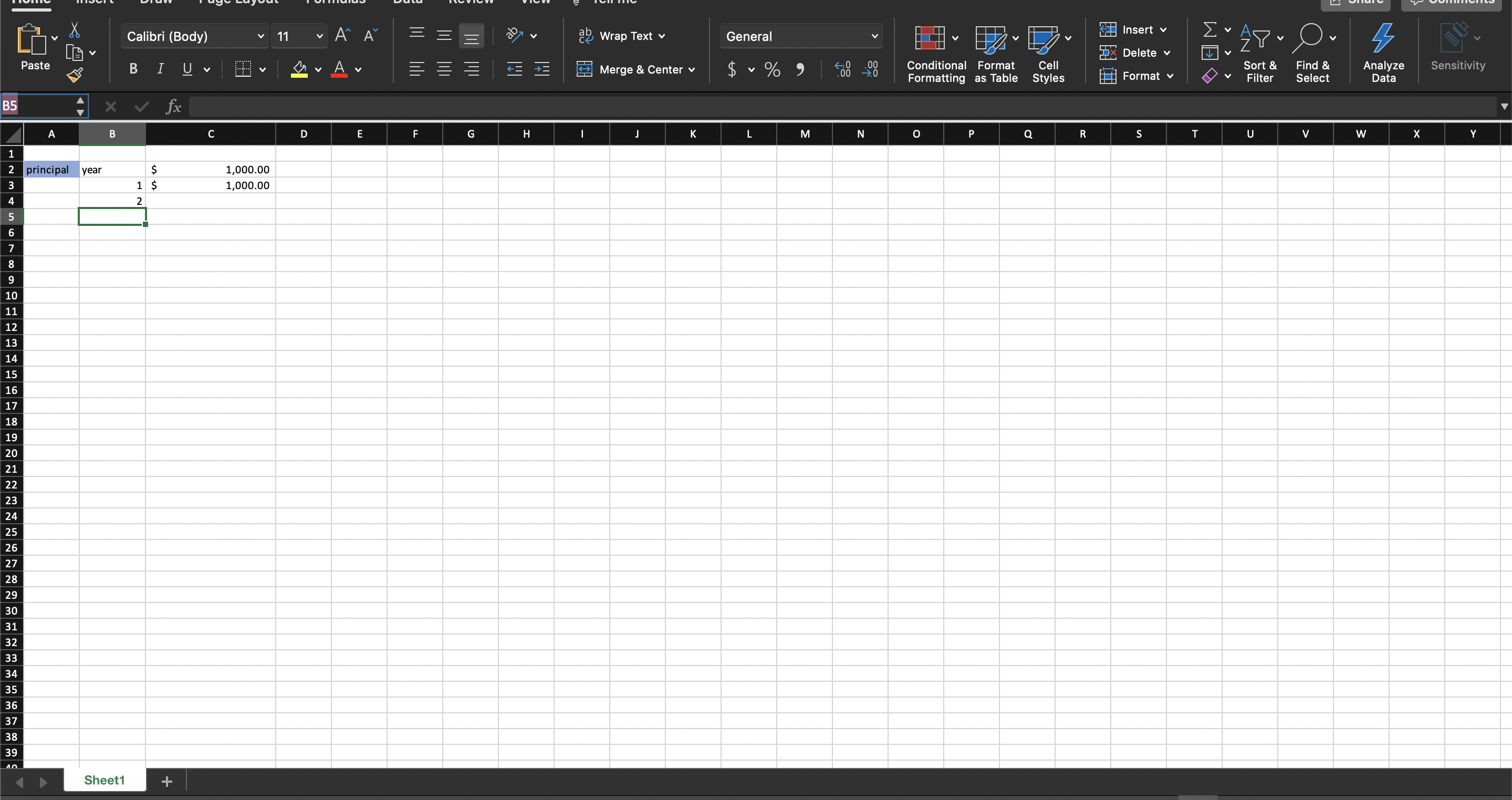1512x800 pixels.
Task: Open the font name Calibri dropdown
Action: pos(260,36)
